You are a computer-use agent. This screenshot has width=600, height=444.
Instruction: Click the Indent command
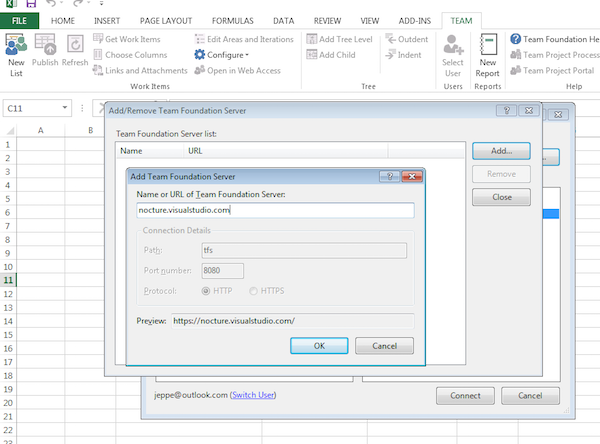tap(403, 55)
